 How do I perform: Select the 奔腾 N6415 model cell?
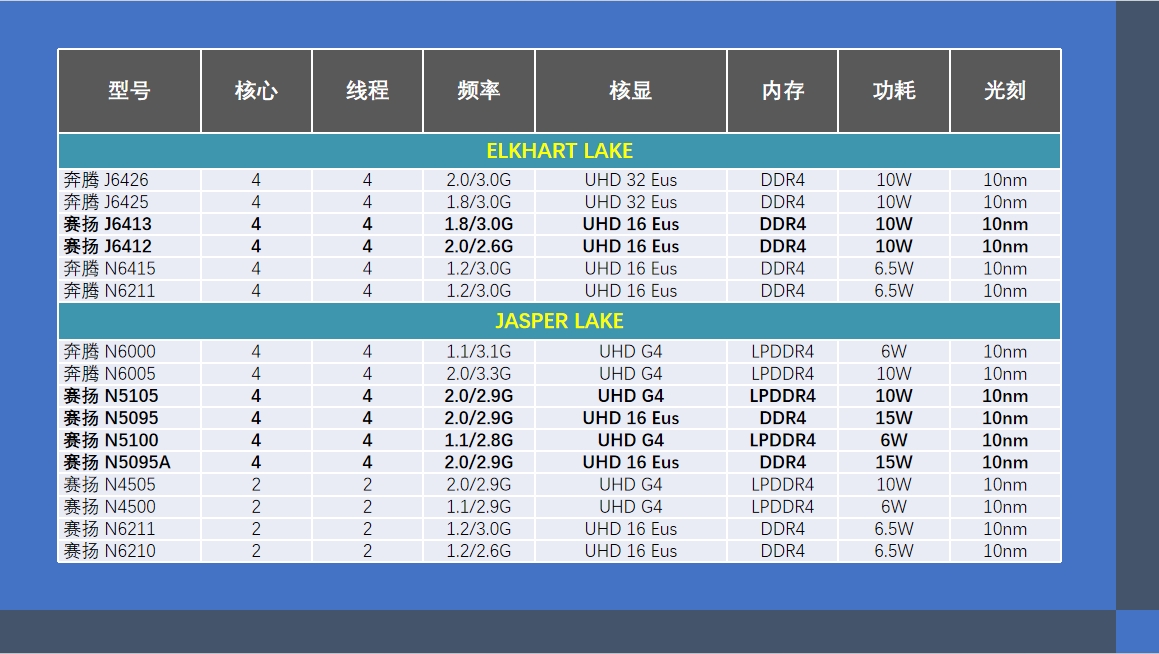[129, 268]
